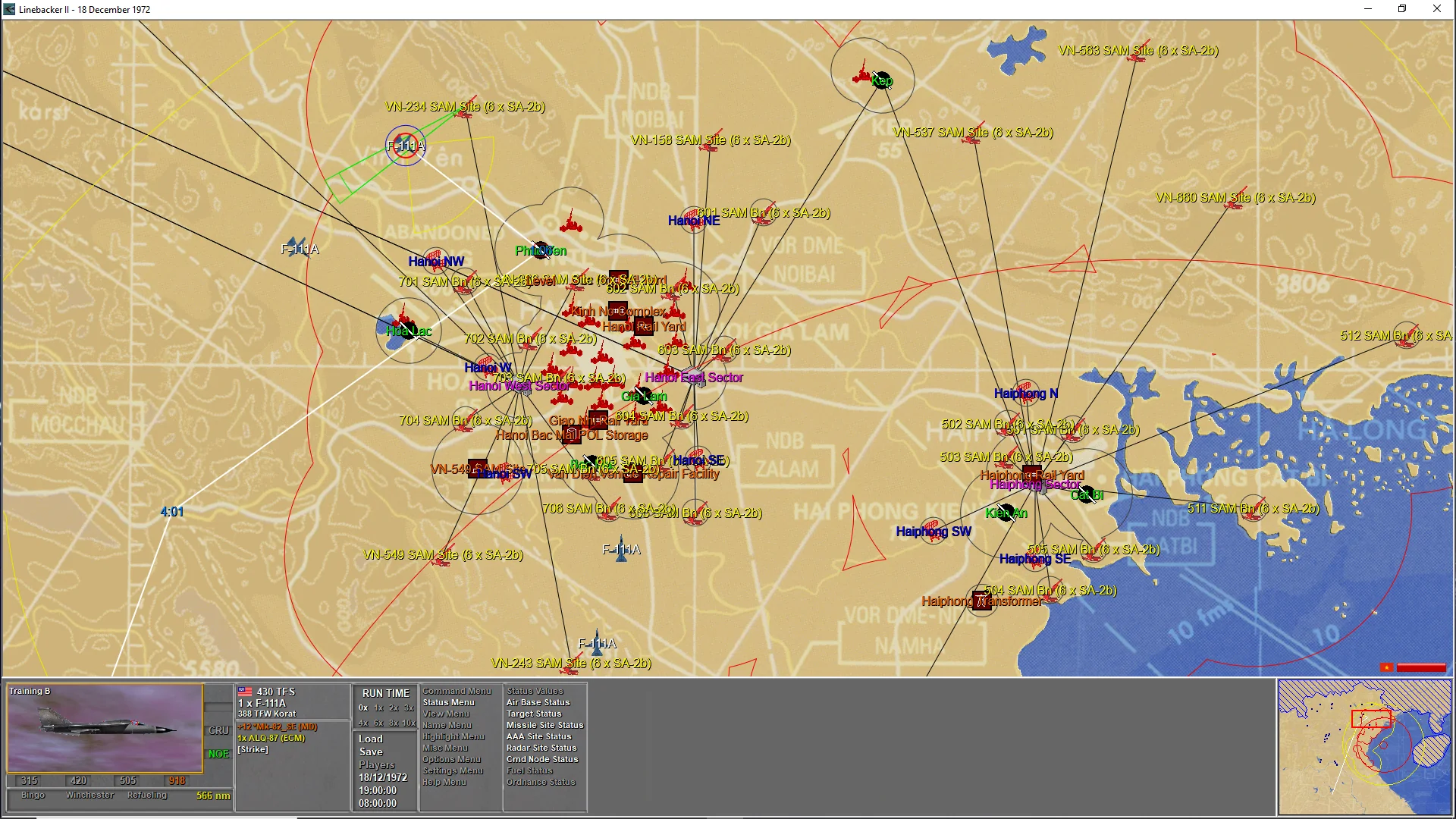
Task: Set run time speed to 6x
Action: point(379,723)
